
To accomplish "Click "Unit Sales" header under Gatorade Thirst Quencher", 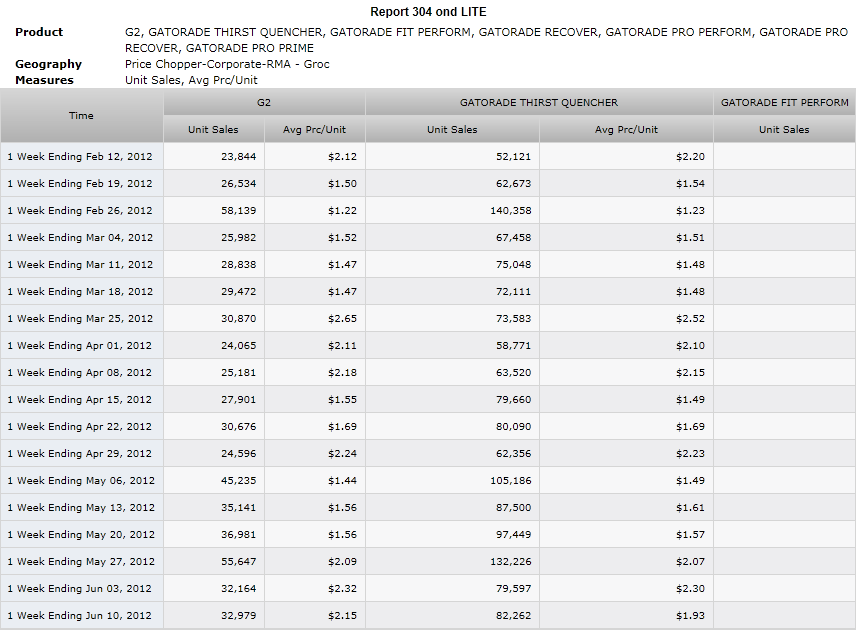I will (452, 129).
